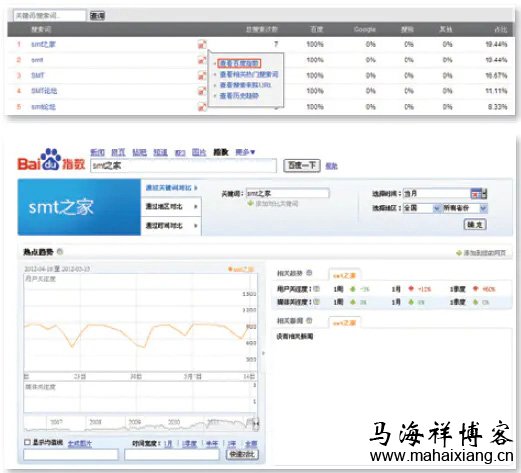Image resolution: width=521 pixels, height=473 pixels.
Task: Open chart icon in the lowercase smt row
Action: 202,60
